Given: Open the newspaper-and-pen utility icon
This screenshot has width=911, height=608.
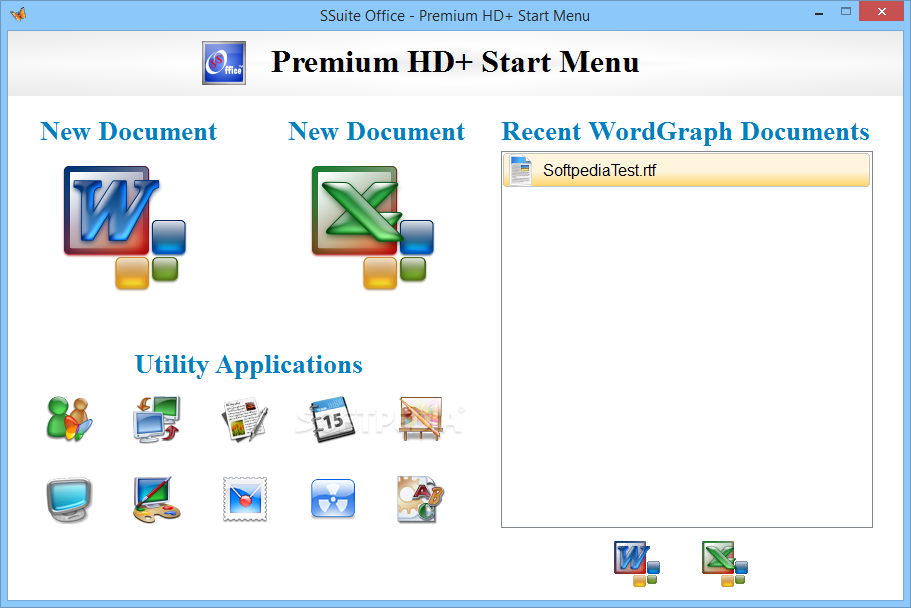Looking at the screenshot, I should coord(245,419).
